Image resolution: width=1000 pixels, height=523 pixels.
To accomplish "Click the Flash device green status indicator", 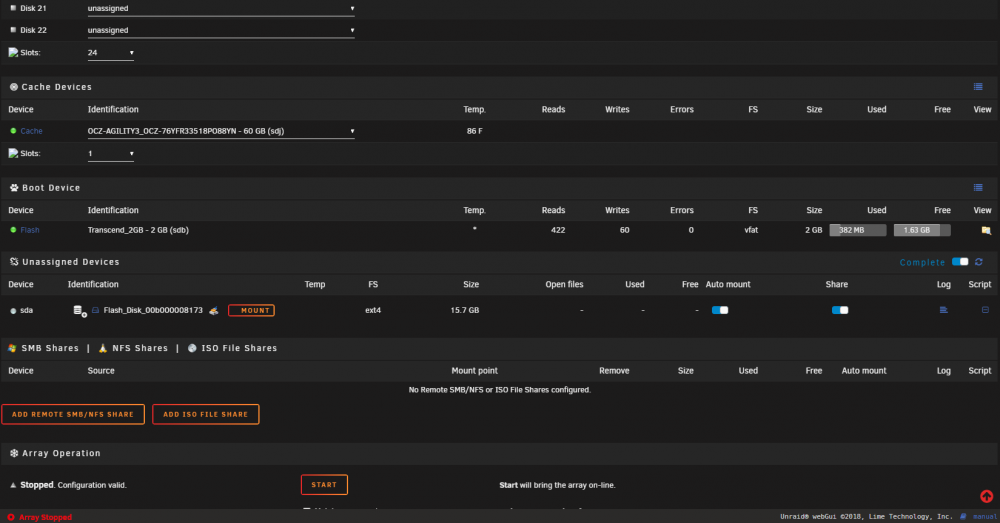I will coord(13,230).
